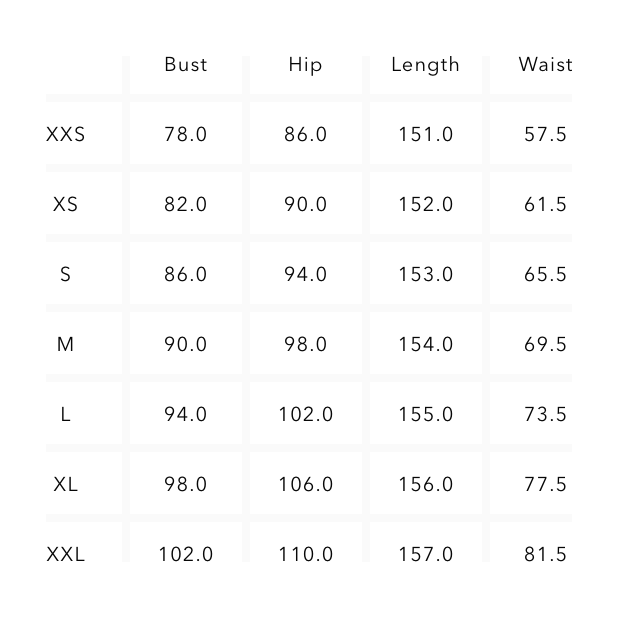618x618 pixels.
Task: Select the XL size row label
Action: point(66,484)
